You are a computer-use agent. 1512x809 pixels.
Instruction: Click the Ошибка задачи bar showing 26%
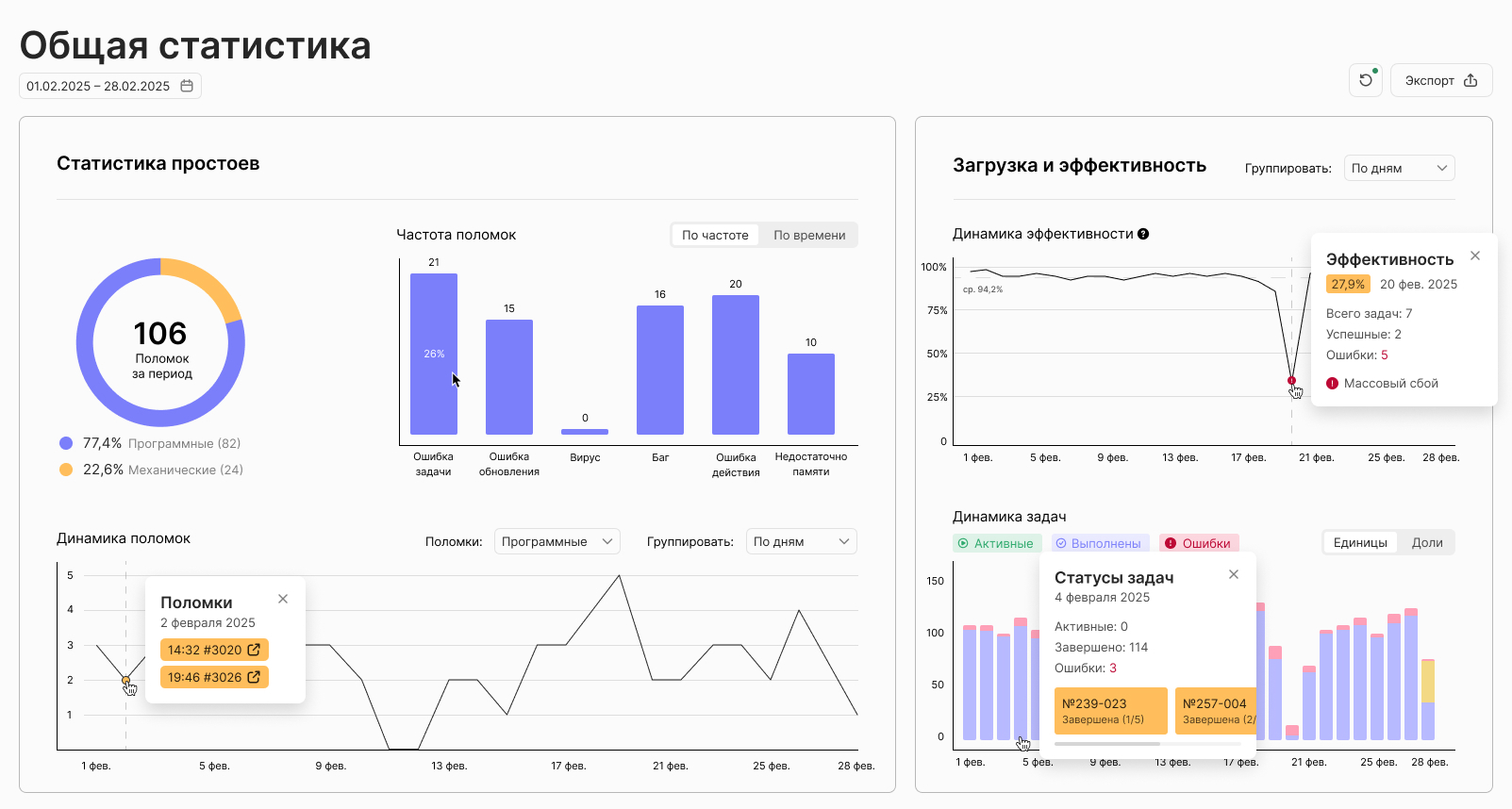click(434, 354)
